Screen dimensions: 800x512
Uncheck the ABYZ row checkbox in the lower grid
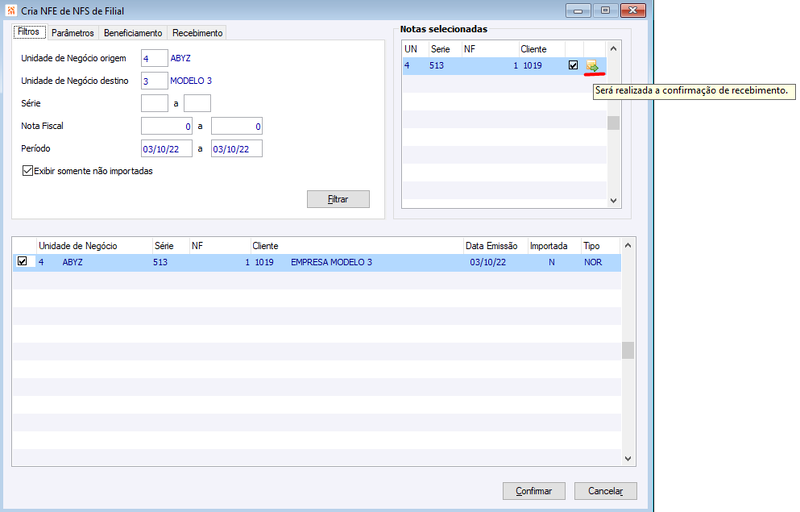(22, 261)
